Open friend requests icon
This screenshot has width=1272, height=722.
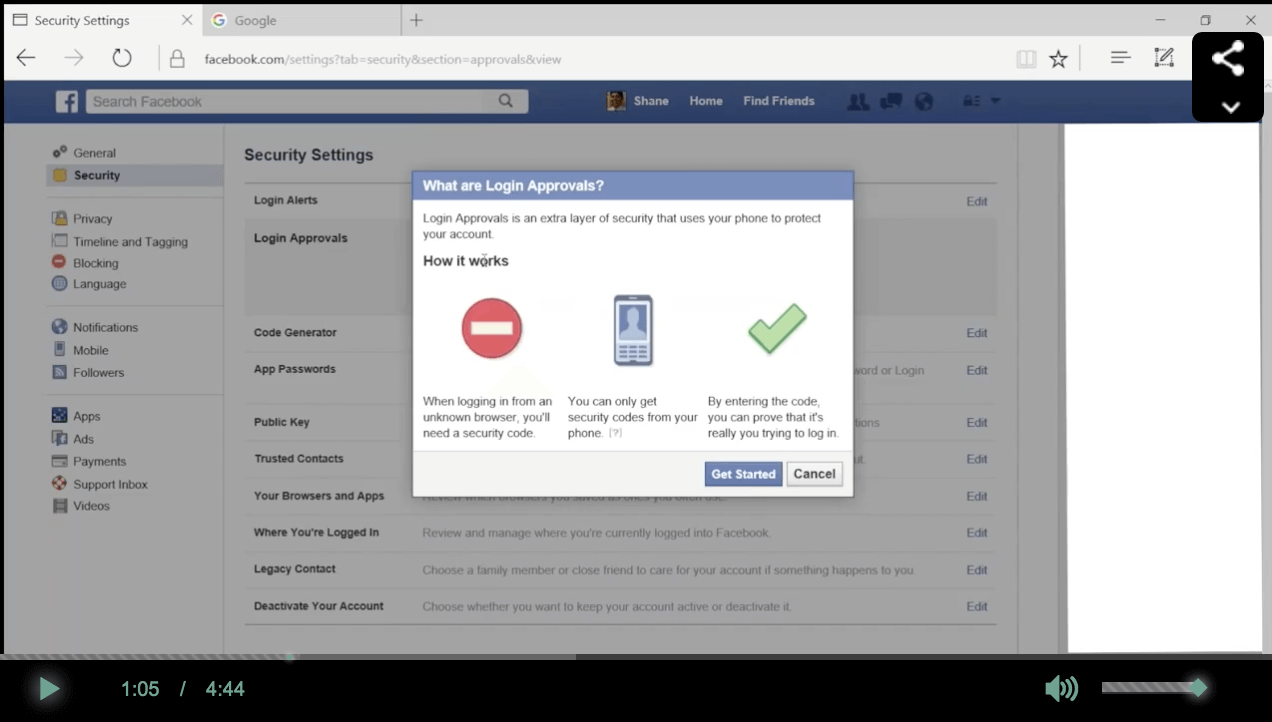click(x=858, y=101)
